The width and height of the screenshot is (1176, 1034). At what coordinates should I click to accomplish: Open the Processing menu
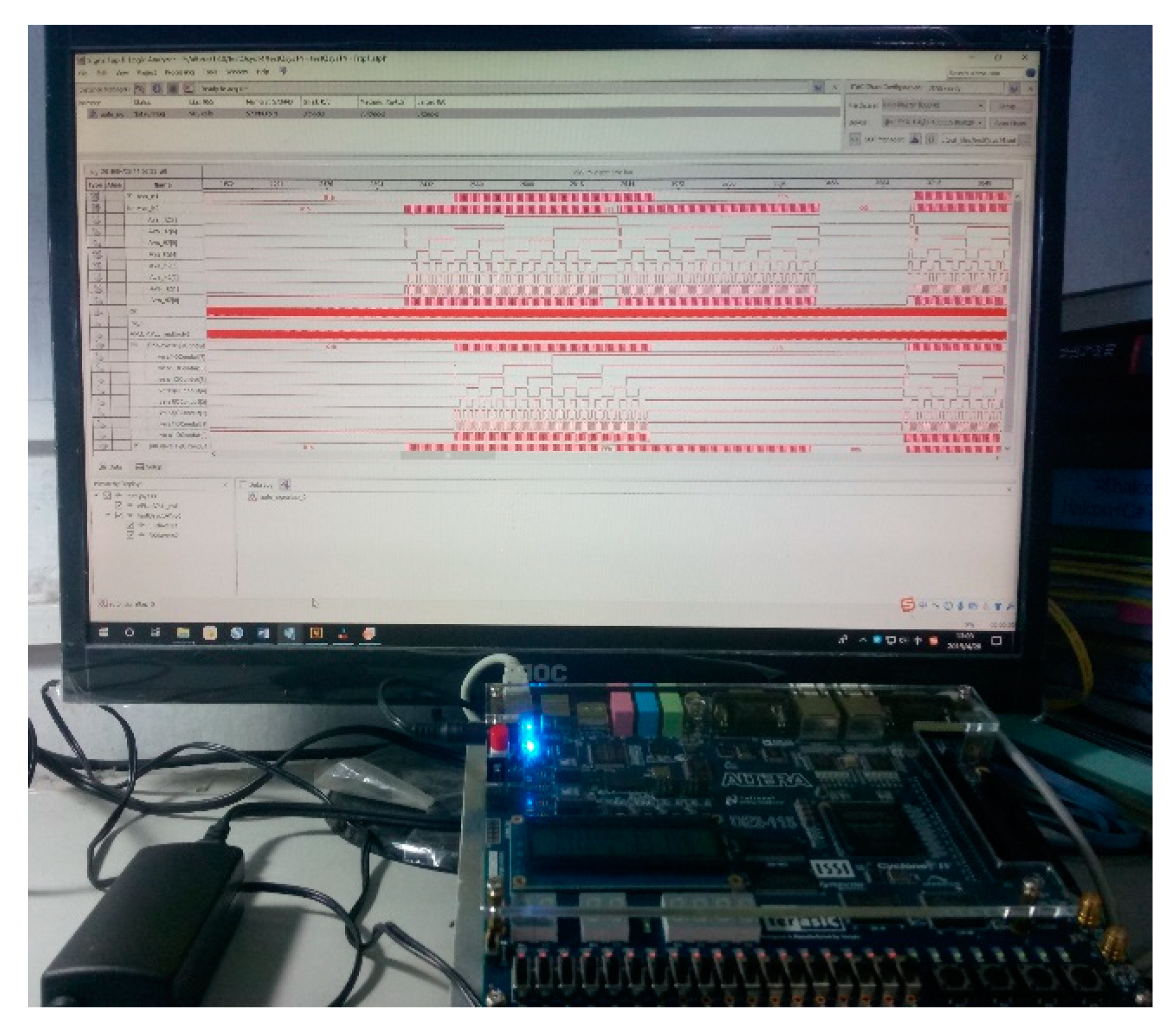179,72
